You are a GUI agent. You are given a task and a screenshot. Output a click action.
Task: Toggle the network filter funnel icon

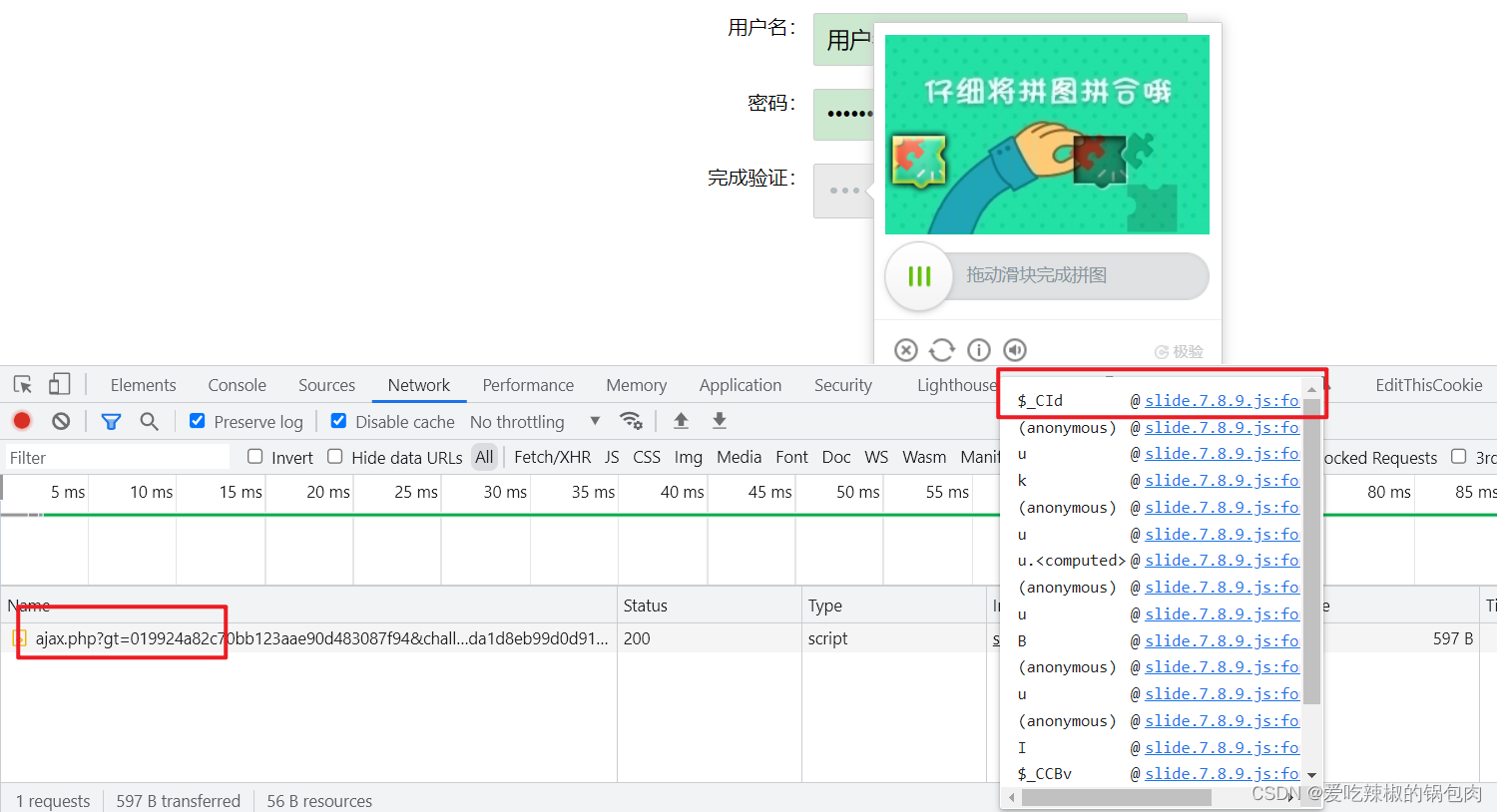111,422
